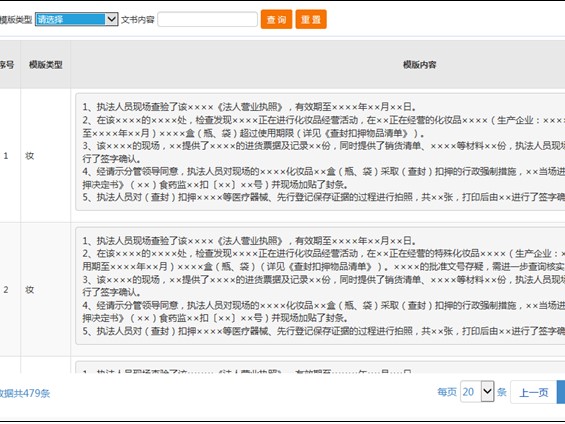Click the 每页 label near pagination

point(447,392)
